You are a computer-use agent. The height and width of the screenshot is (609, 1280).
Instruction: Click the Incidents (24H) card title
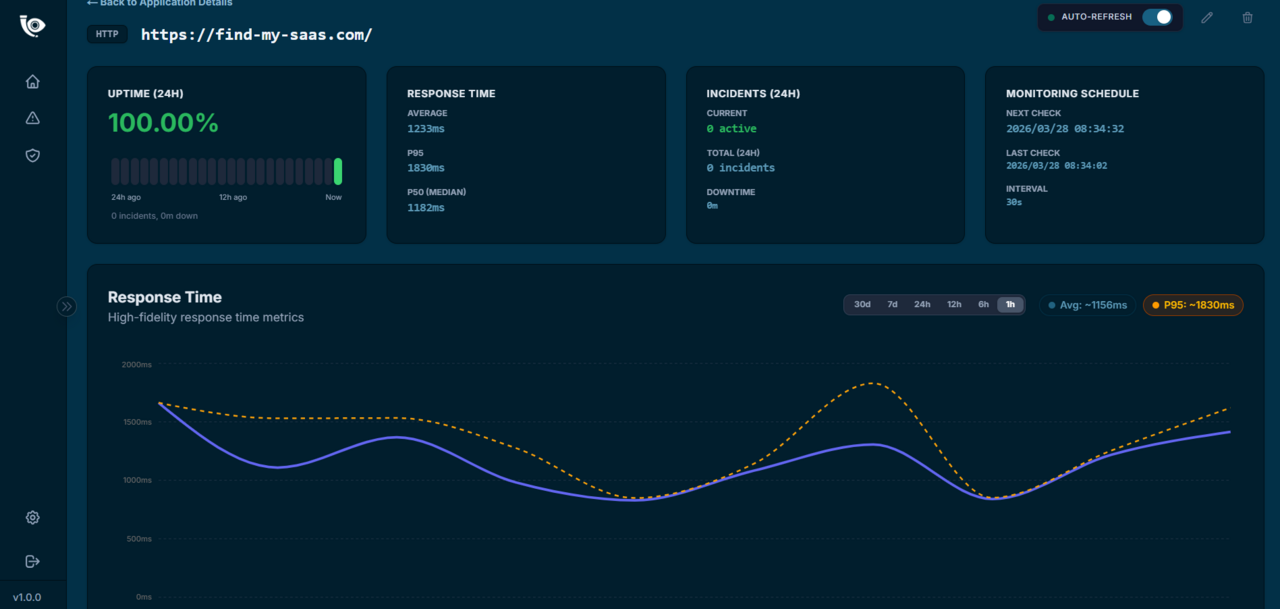[x=753, y=94]
